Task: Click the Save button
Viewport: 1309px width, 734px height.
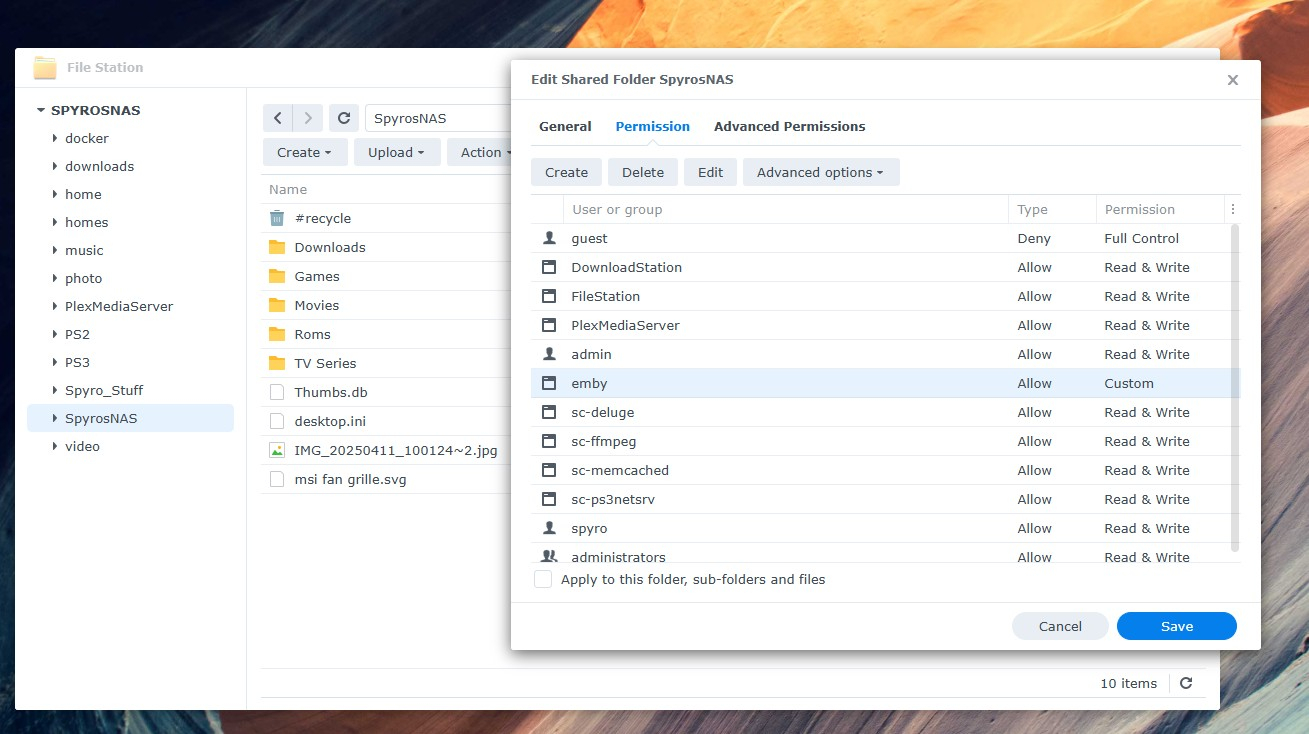Action: coord(1176,626)
